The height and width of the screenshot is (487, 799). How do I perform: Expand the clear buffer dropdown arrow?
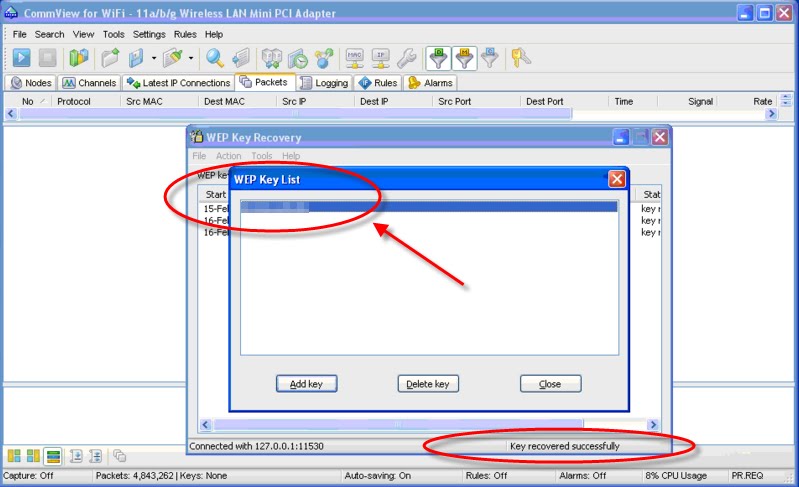point(191,58)
